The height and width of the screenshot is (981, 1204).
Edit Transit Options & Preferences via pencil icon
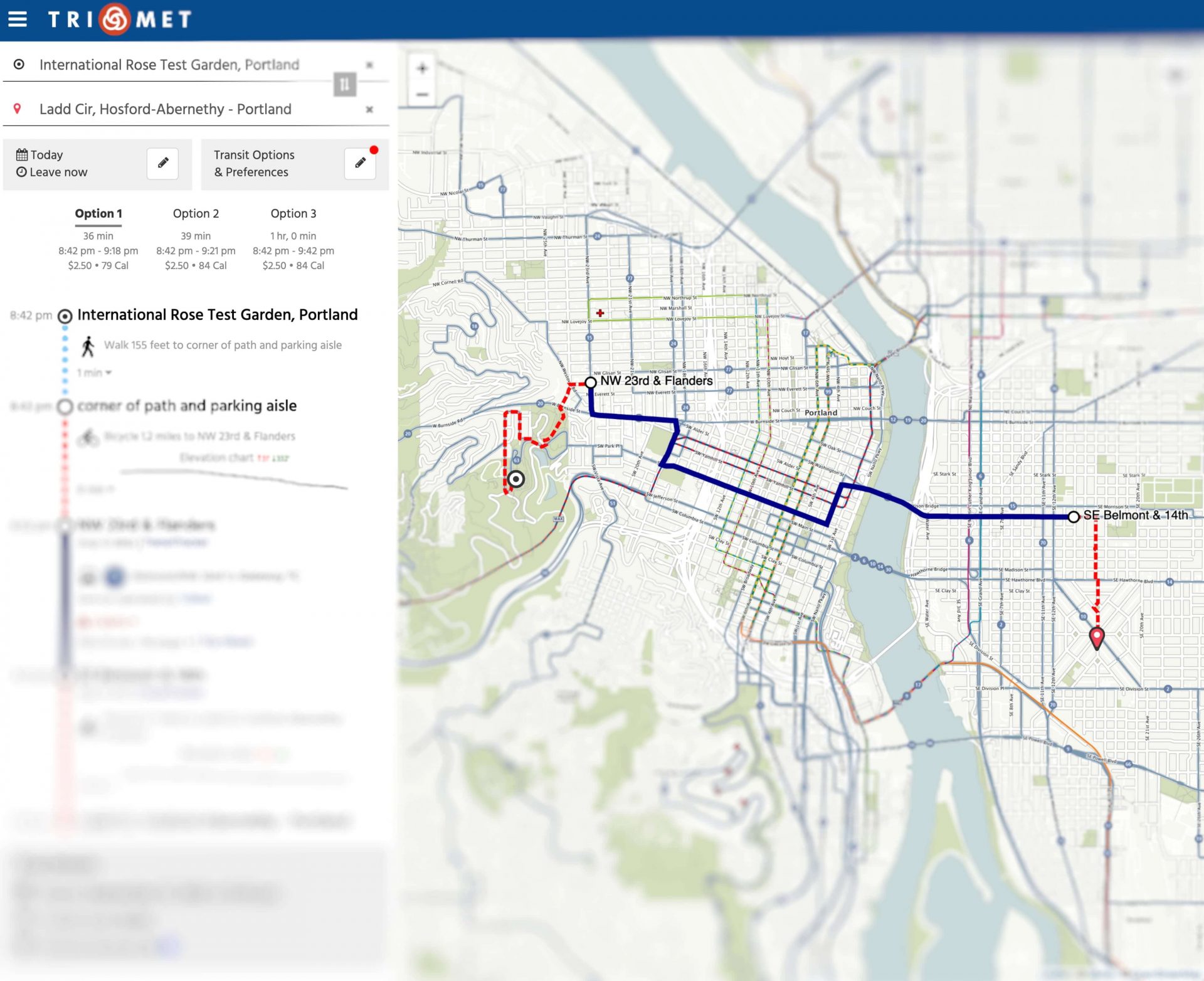359,163
